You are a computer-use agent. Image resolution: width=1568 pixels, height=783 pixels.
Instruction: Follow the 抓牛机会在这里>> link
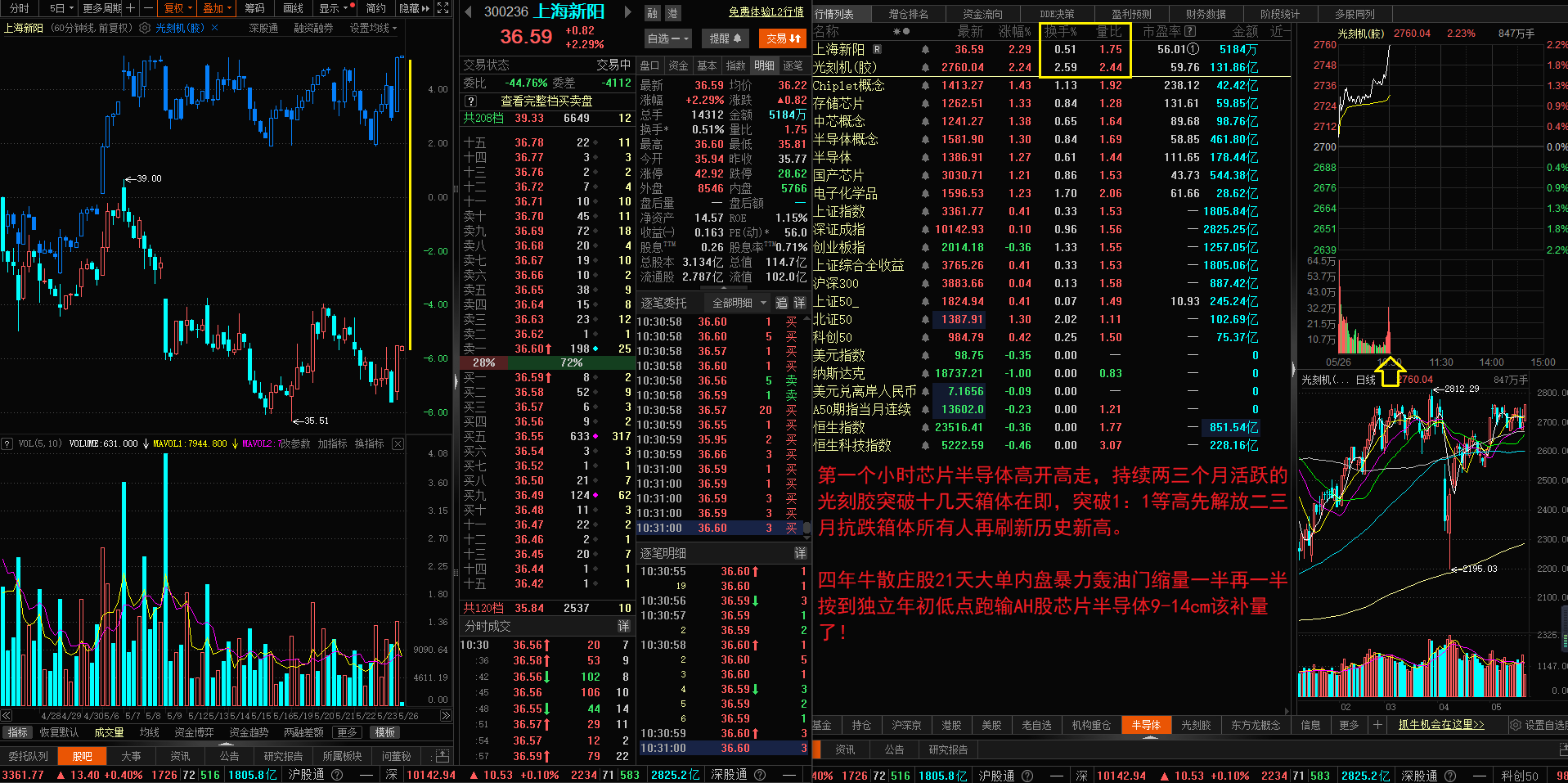tap(1440, 725)
